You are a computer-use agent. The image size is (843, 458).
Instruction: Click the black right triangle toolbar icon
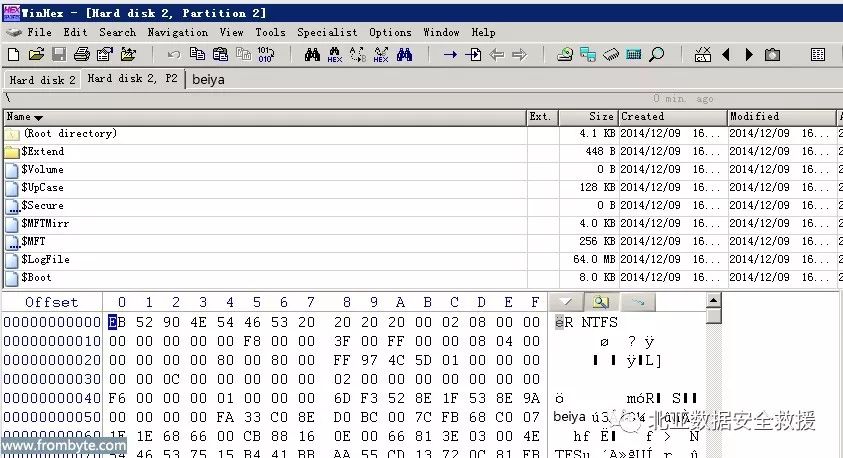point(749,54)
